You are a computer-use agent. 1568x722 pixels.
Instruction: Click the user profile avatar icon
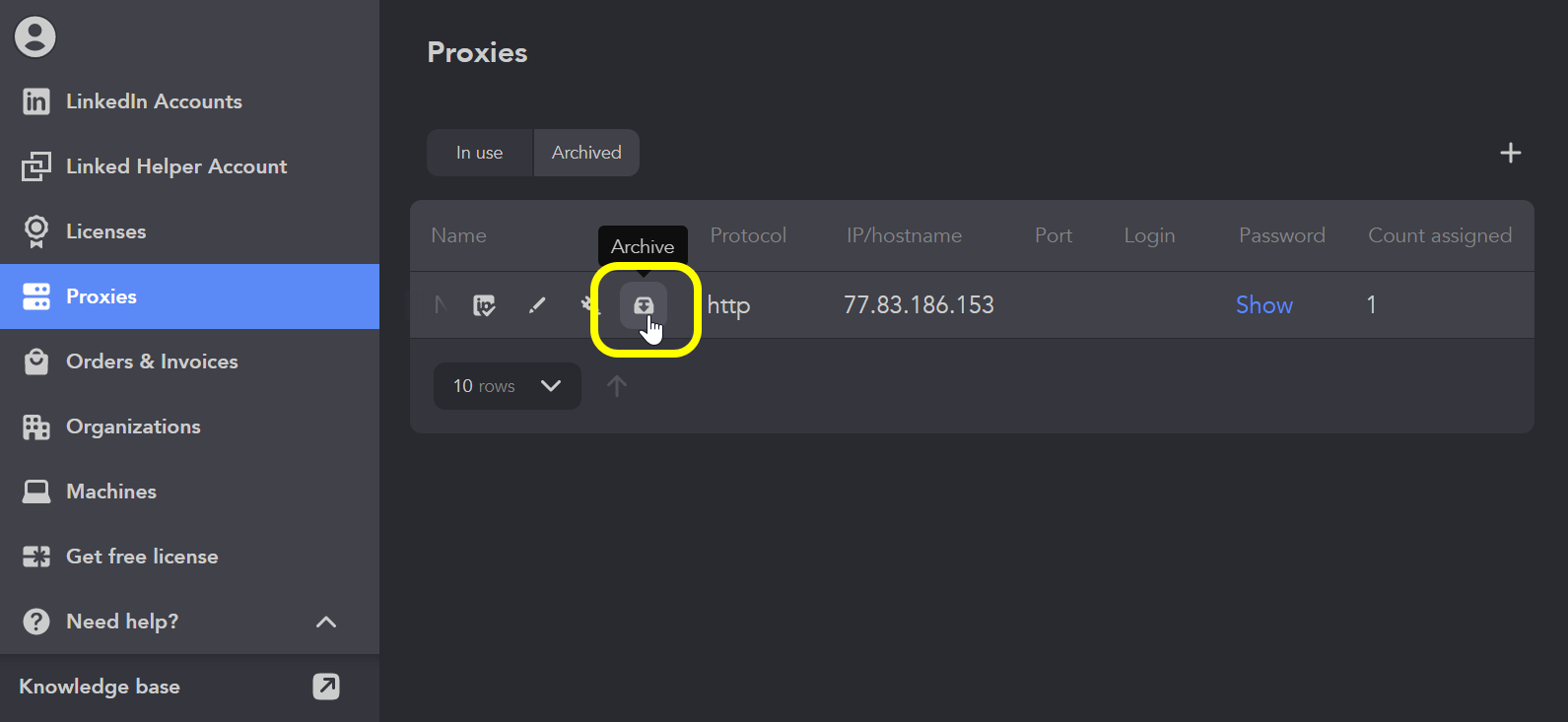click(x=35, y=35)
